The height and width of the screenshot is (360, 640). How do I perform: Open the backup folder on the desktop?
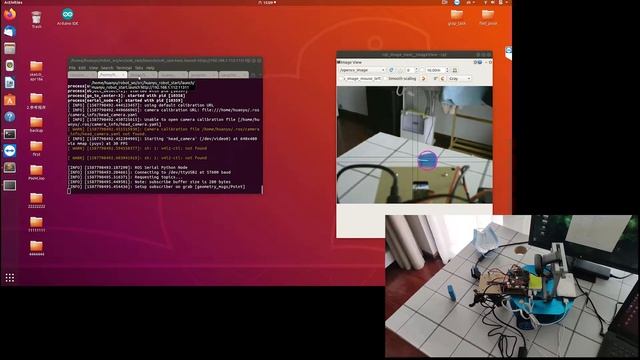(x=36, y=125)
